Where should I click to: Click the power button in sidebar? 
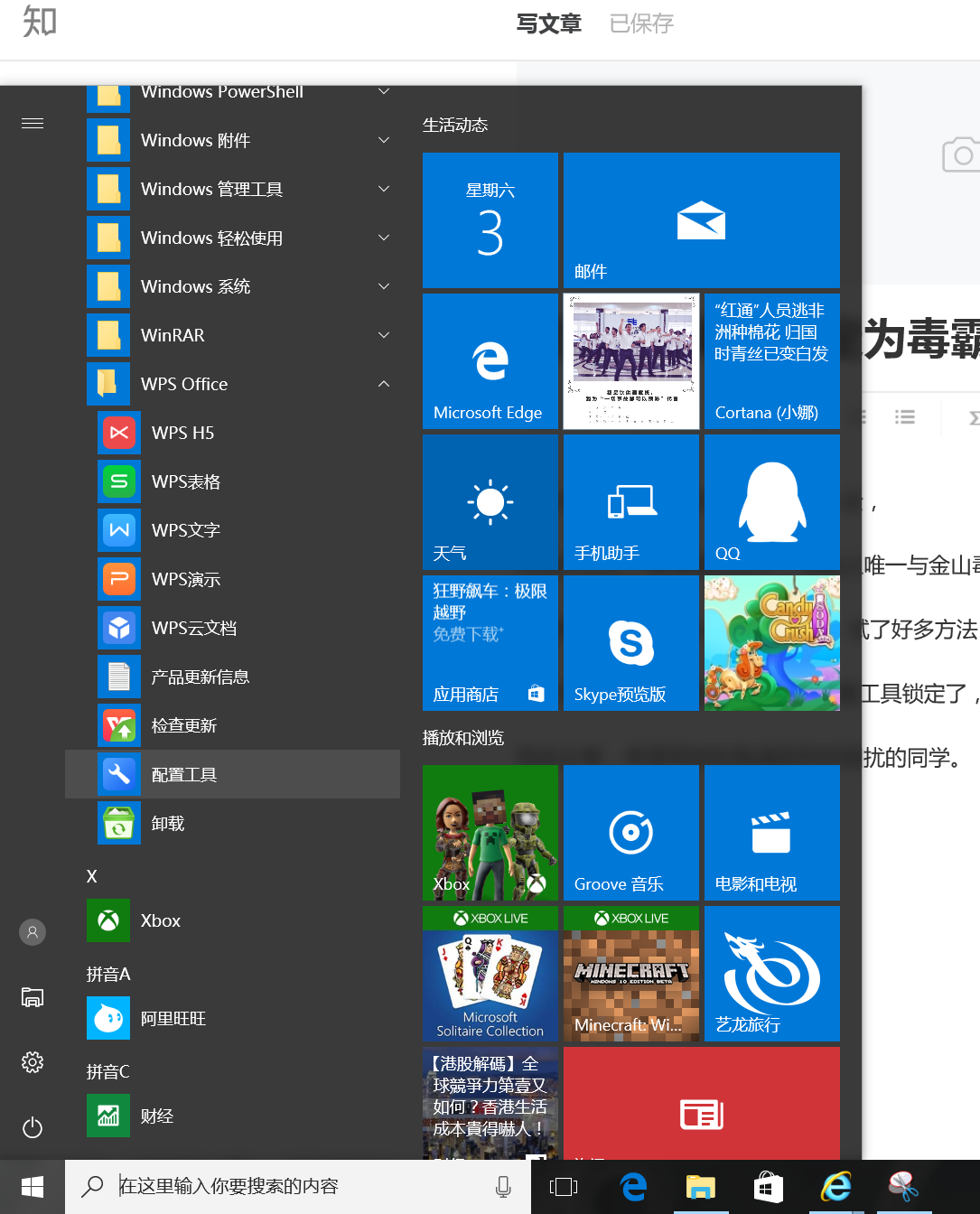pos(33,1127)
